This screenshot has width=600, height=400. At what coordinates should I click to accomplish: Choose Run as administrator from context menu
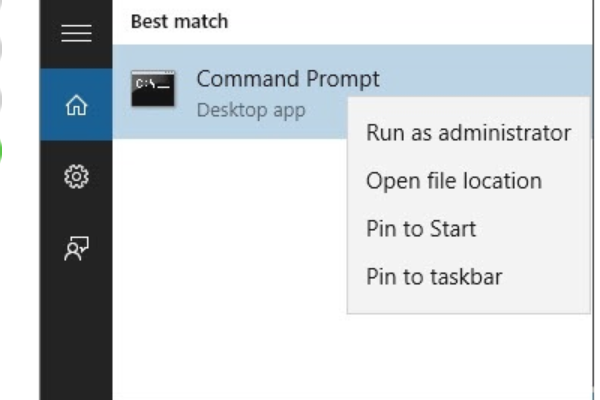pyautogui.click(x=468, y=133)
